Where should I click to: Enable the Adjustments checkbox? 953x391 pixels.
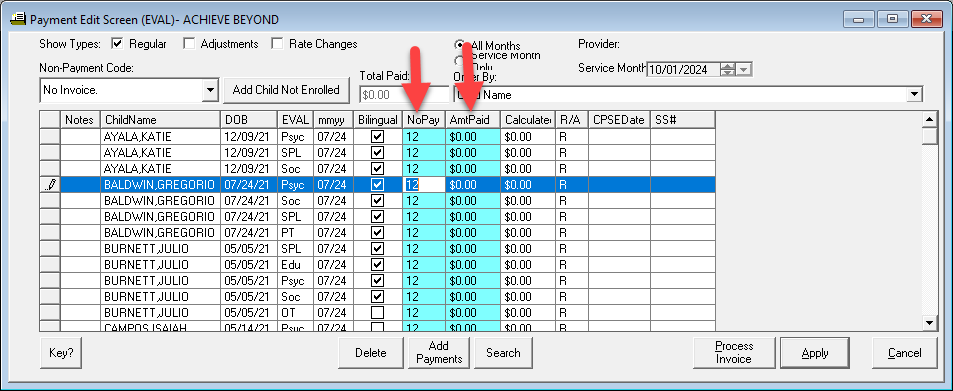click(x=190, y=44)
